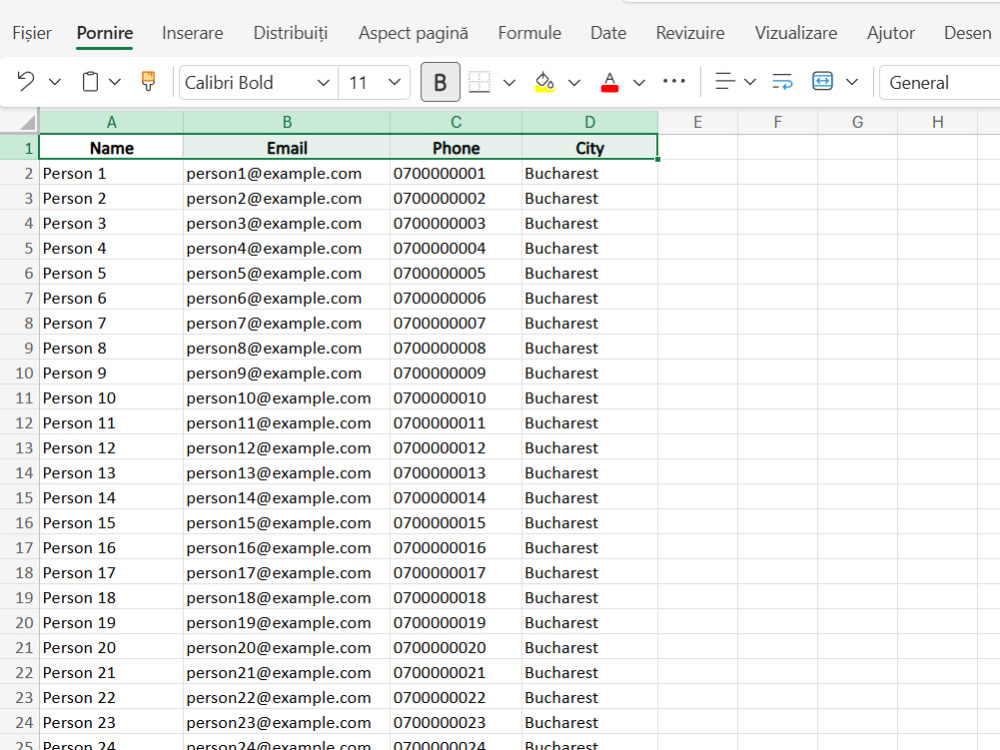Expand the Merge cells dropdown arrow
This screenshot has width=1000, height=750.
coord(852,82)
